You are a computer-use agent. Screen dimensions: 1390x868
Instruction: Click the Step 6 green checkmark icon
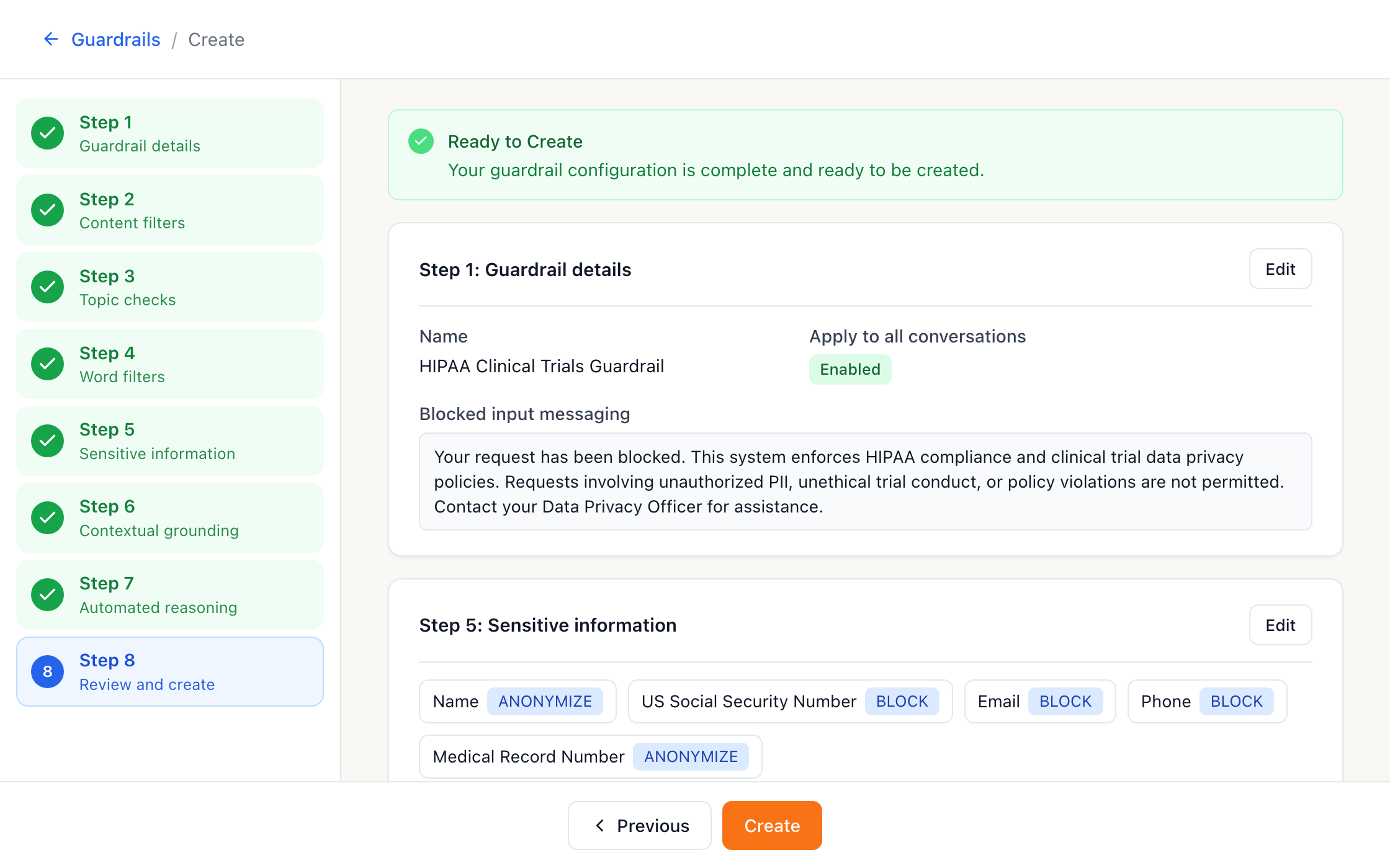point(48,517)
